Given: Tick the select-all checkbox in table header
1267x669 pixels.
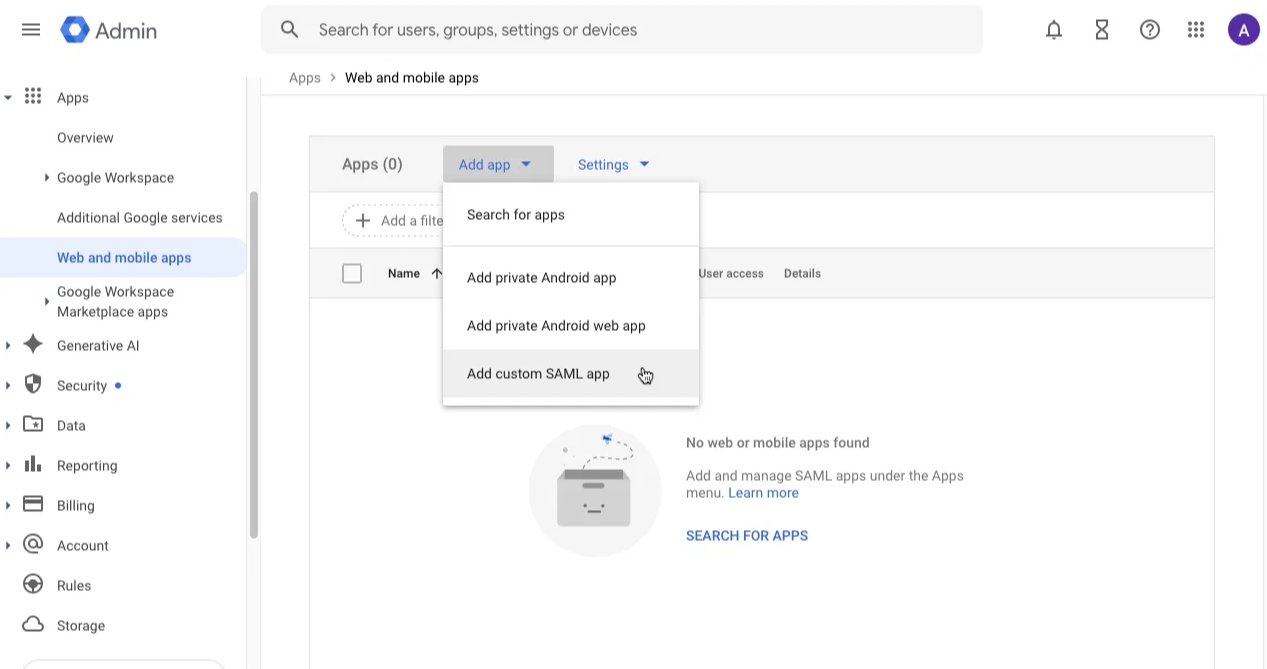Looking at the screenshot, I should (x=352, y=273).
